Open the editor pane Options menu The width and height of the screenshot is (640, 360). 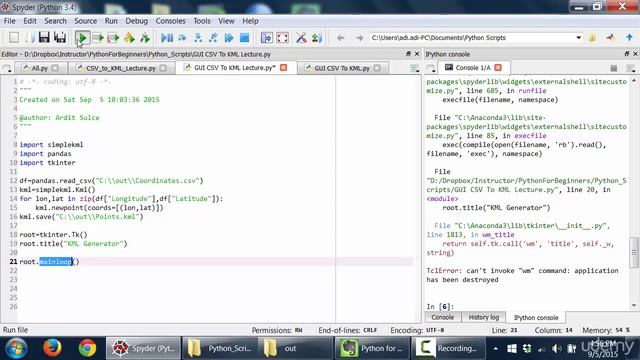point(415,68)
